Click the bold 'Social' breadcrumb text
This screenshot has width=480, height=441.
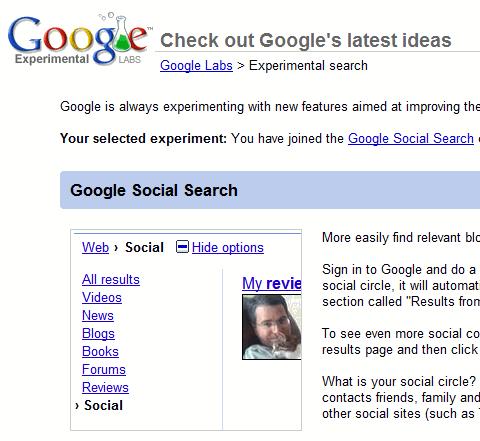point(144,247)
